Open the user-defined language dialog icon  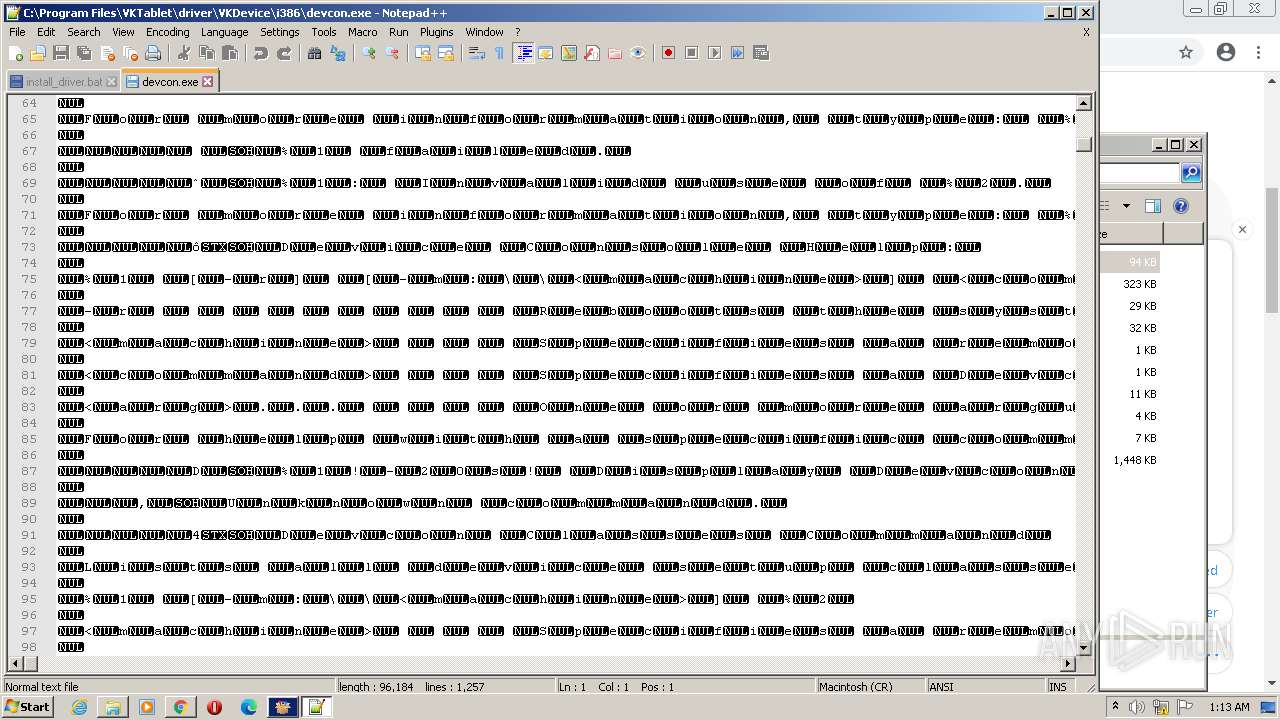pyautogui.click(x=546, y=53)
